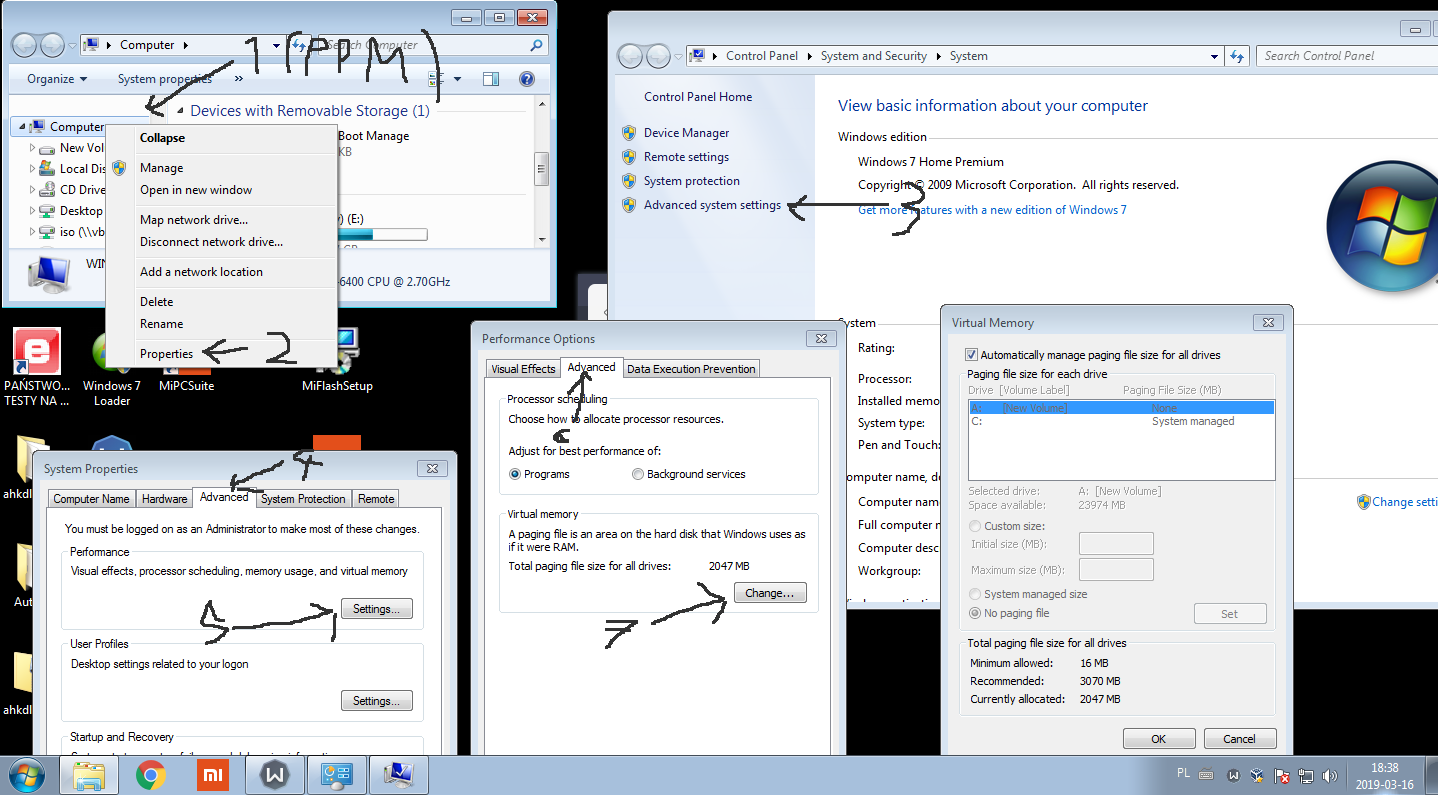Open the Advanced system settings link

click(712, 205)
